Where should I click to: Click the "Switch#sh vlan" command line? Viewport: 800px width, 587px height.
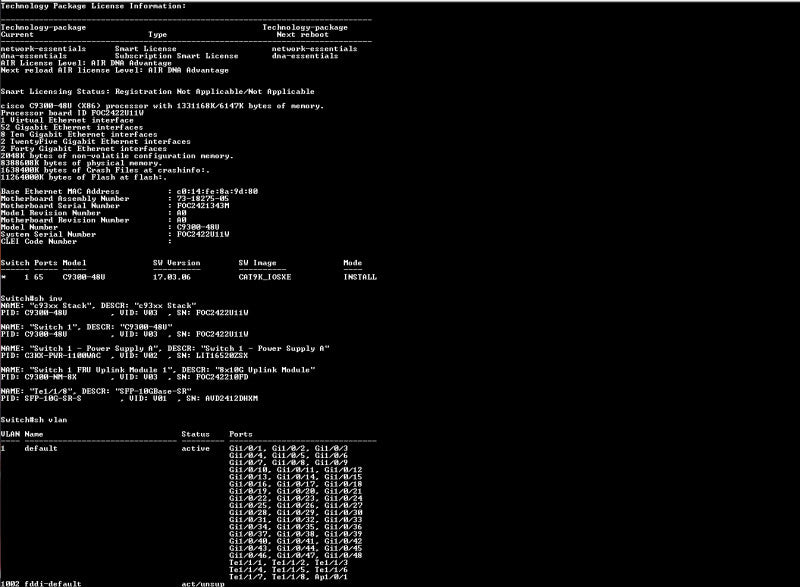(x=34, y=420)
